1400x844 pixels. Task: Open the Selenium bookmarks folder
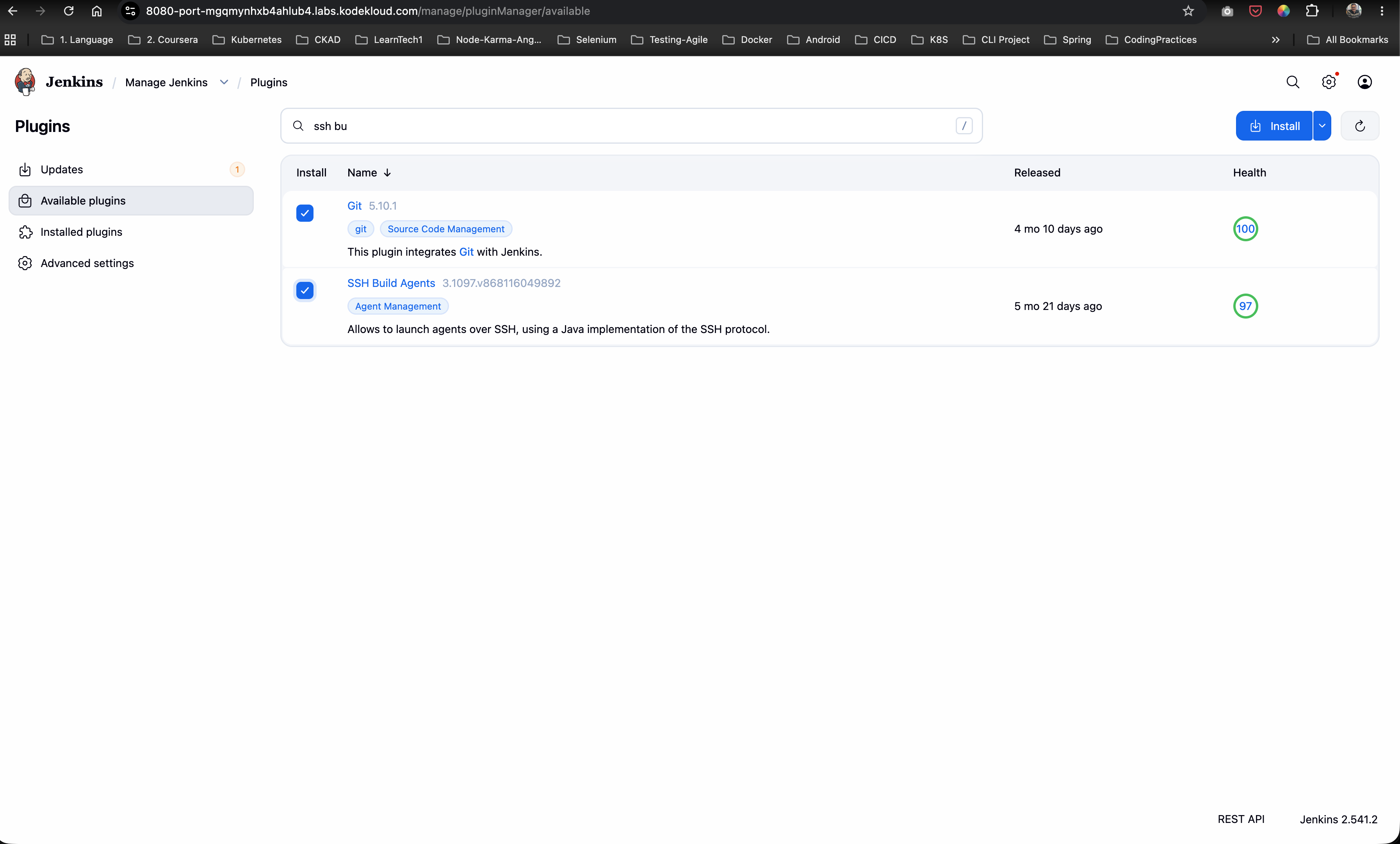pos(587,40)
